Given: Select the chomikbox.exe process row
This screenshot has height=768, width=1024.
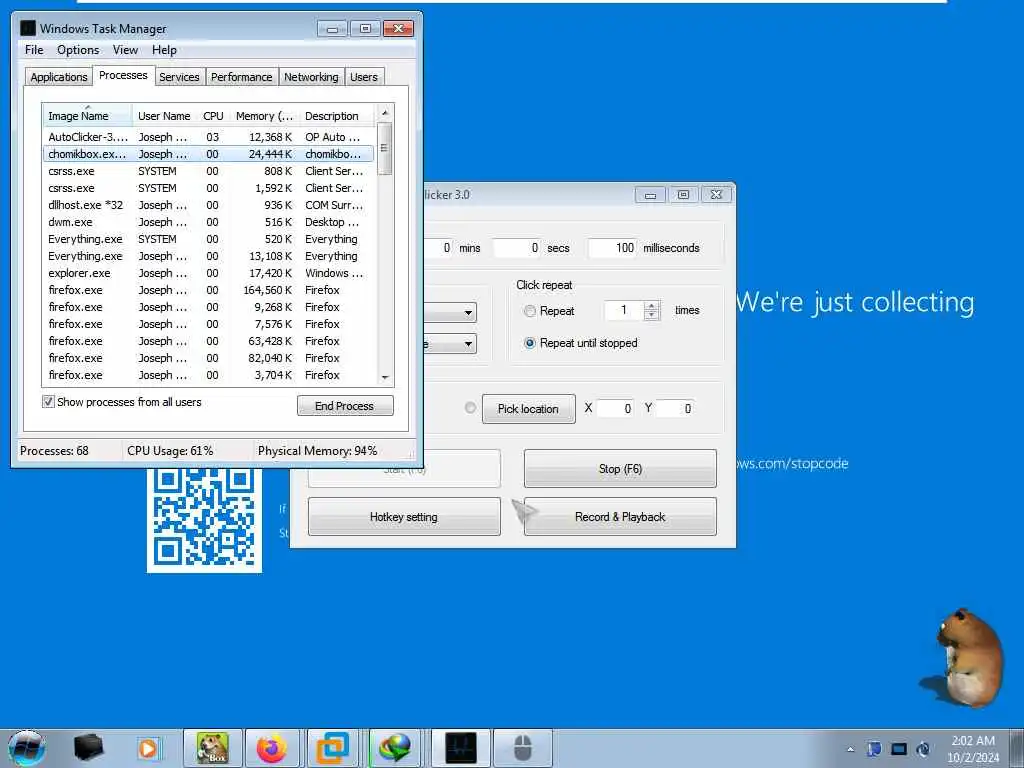Looking at the screenshot, I should (x=209, y=154).
